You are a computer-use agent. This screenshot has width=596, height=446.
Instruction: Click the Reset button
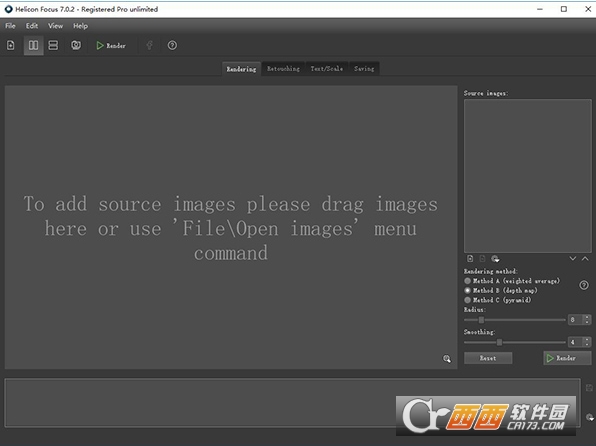point(488,358)
